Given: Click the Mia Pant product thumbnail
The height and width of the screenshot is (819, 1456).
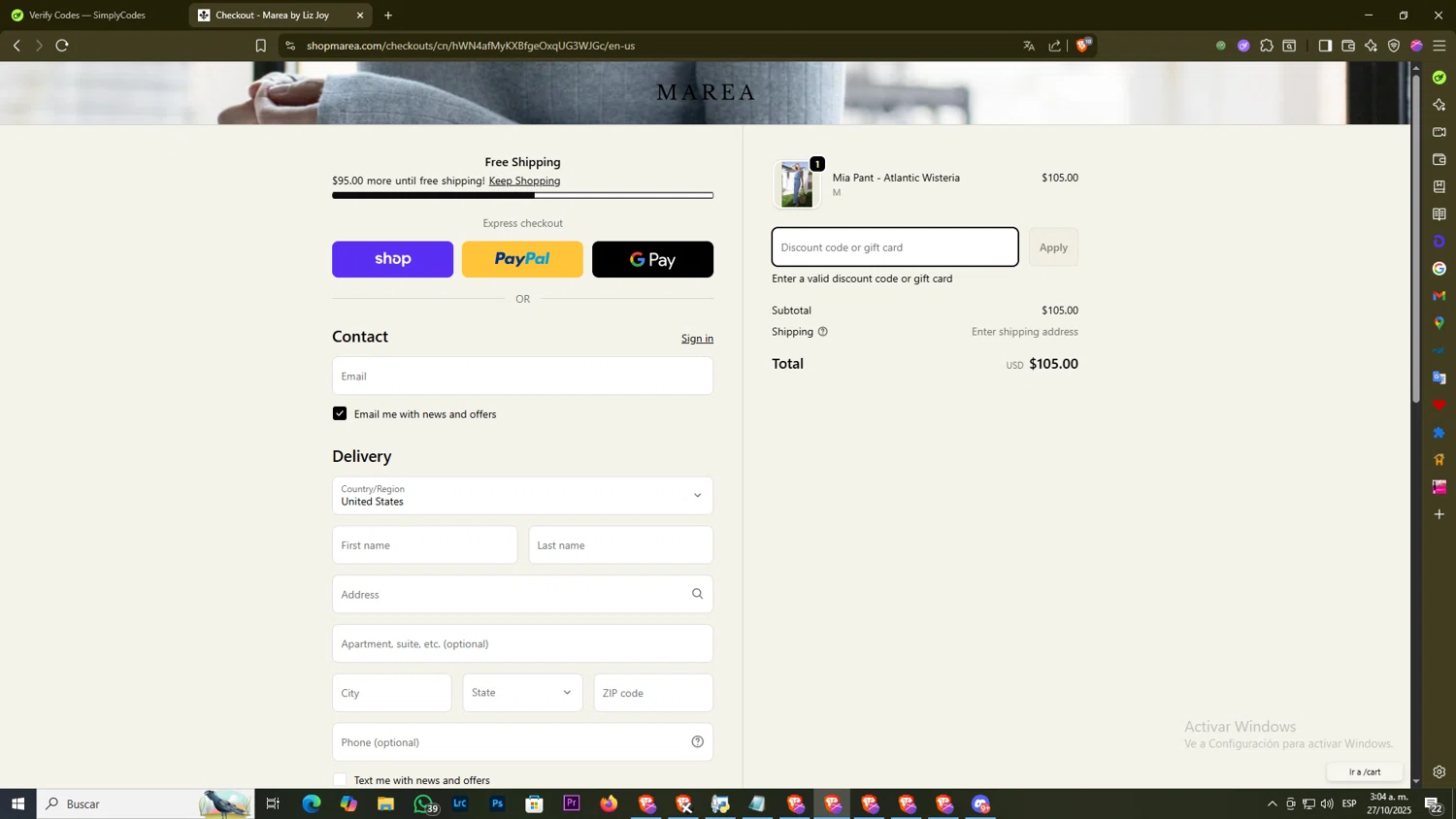Looking at the screenshot, I should [797, 184].
